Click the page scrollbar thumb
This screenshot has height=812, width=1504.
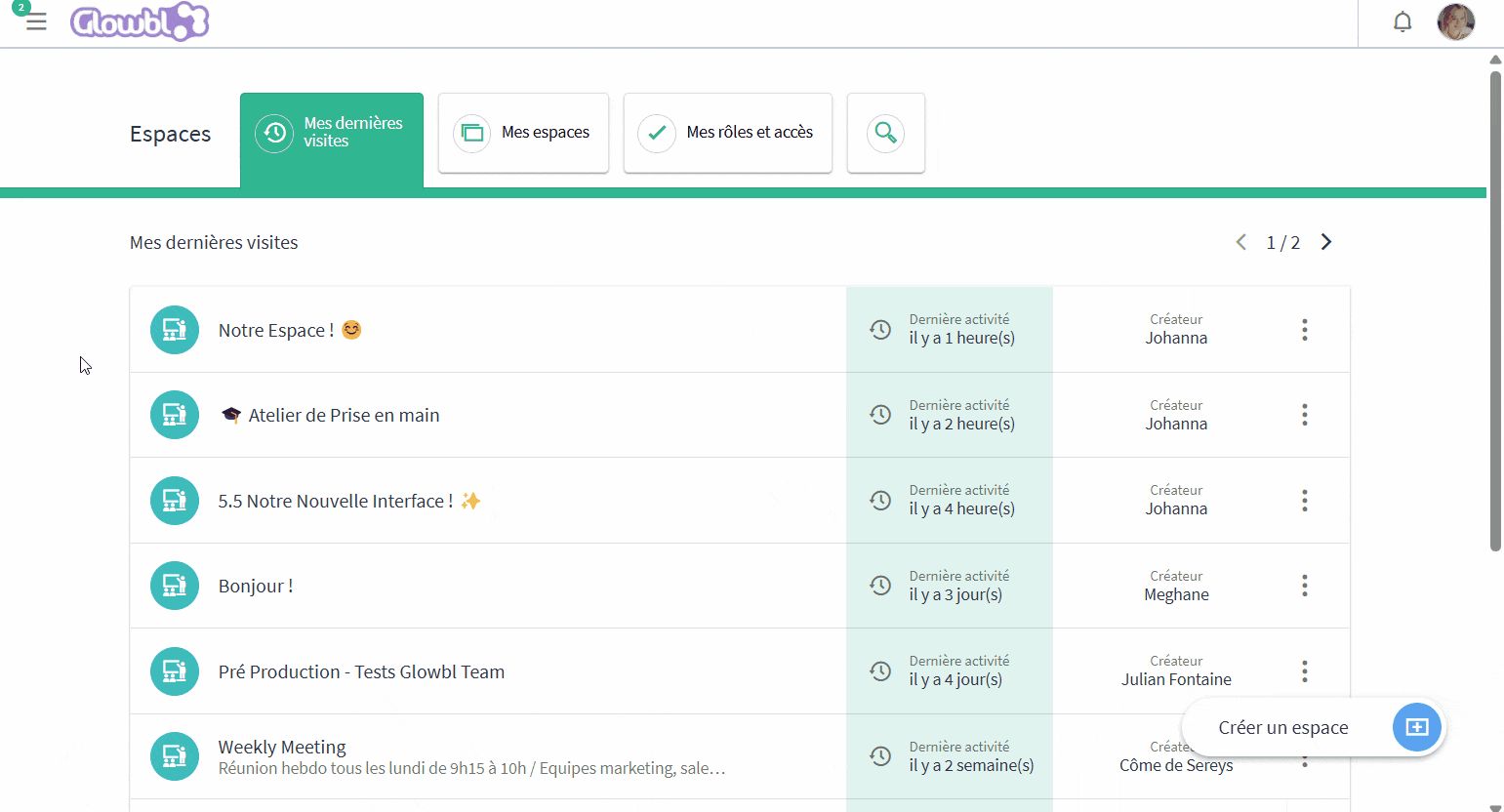(1495, 310)
